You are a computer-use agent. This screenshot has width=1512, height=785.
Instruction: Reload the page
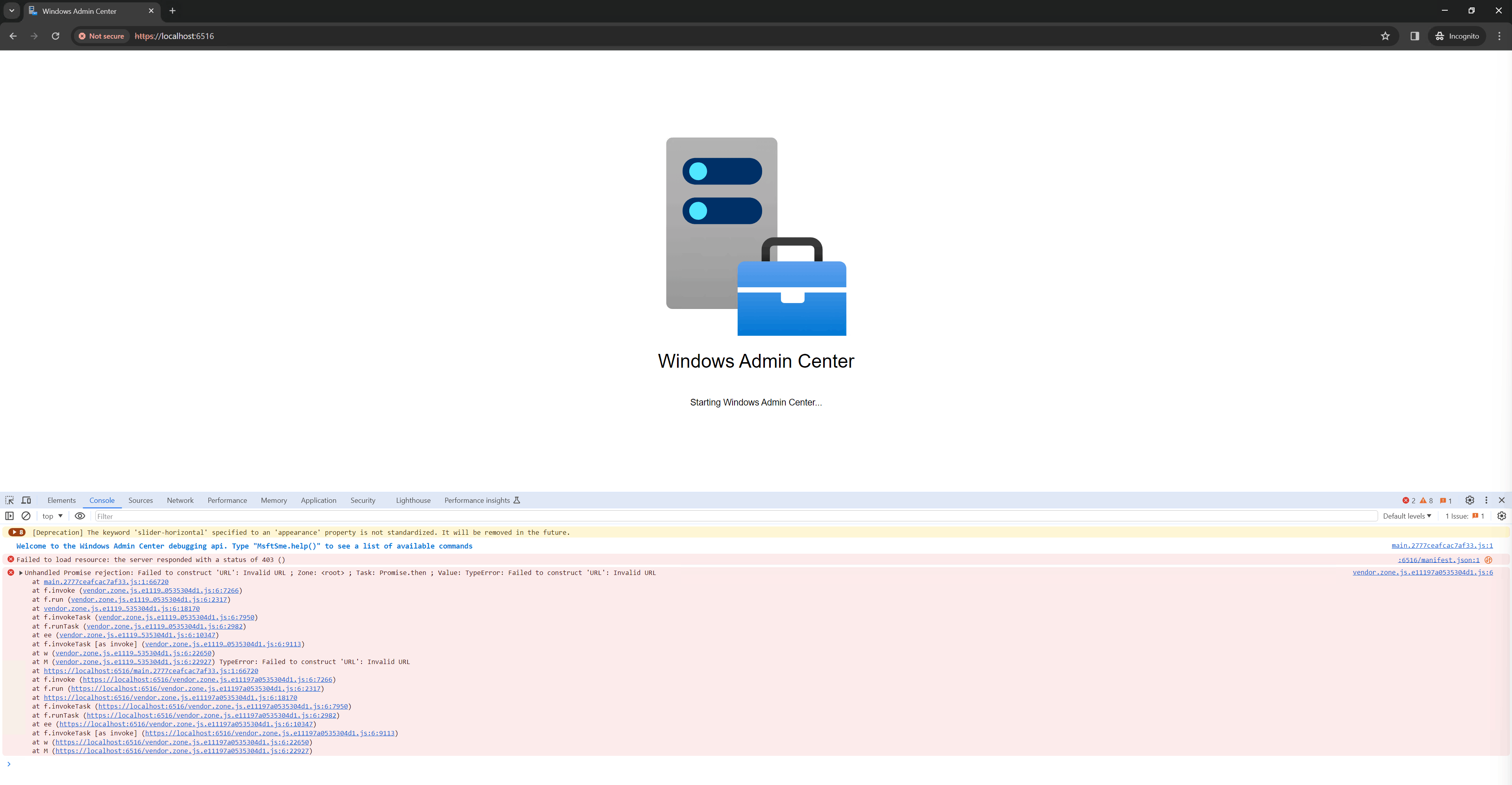click(x=55, y=36)
